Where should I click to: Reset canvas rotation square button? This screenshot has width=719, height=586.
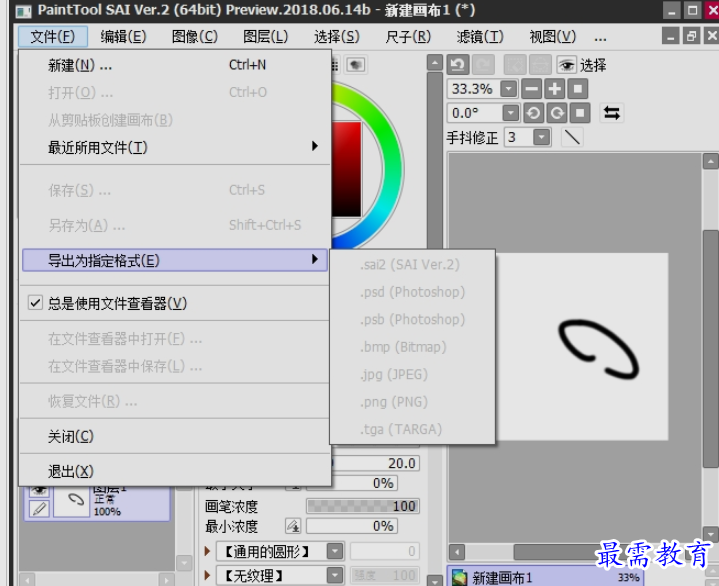click(x=580, y=112)
